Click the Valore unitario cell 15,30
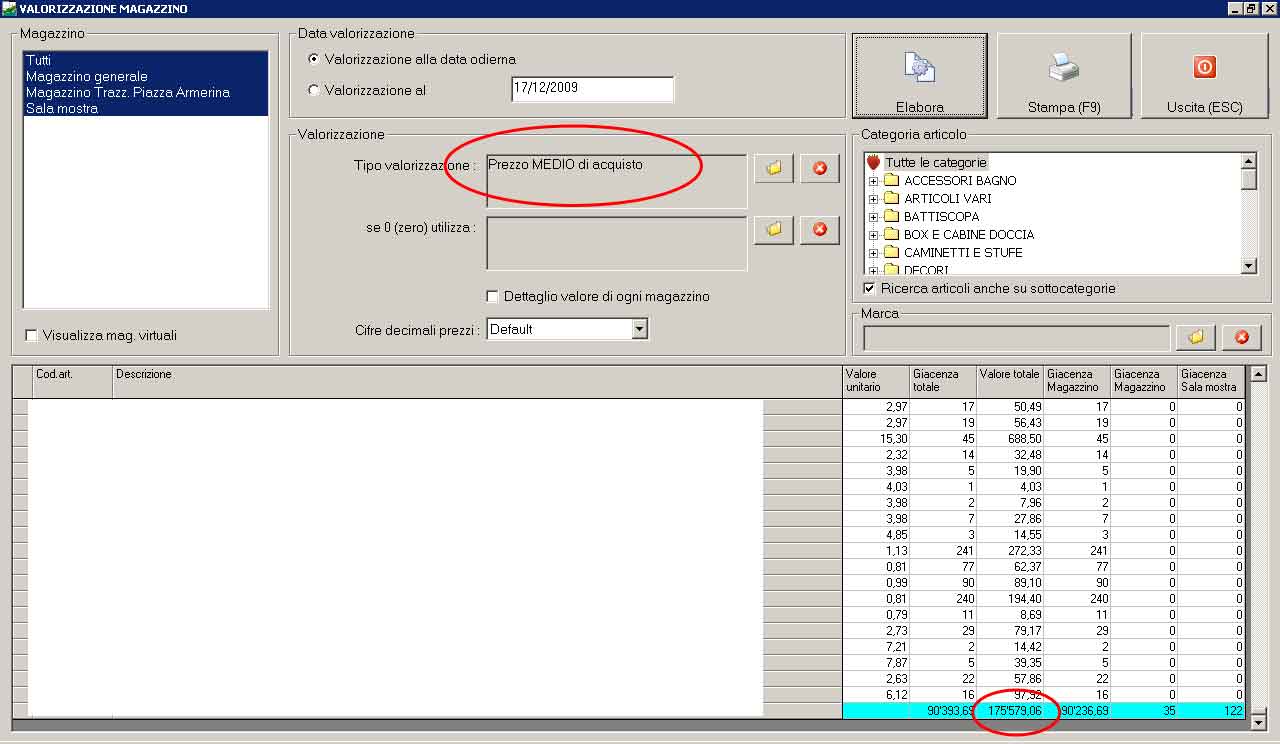 (876, 439)
